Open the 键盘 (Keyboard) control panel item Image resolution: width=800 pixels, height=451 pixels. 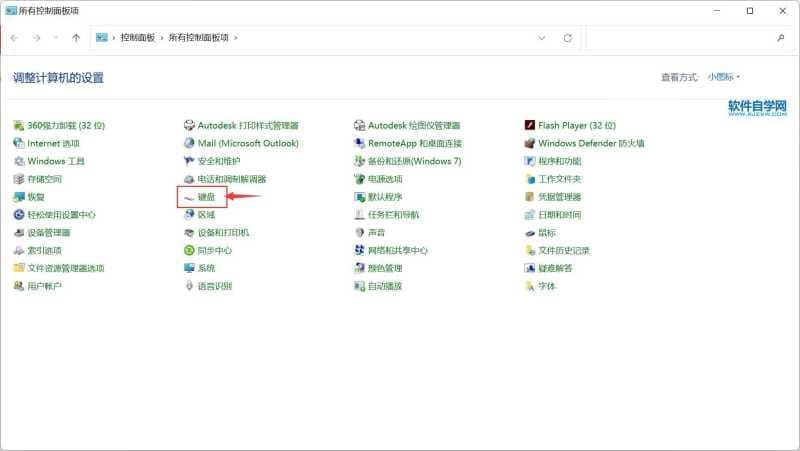(x=205, y=197)
